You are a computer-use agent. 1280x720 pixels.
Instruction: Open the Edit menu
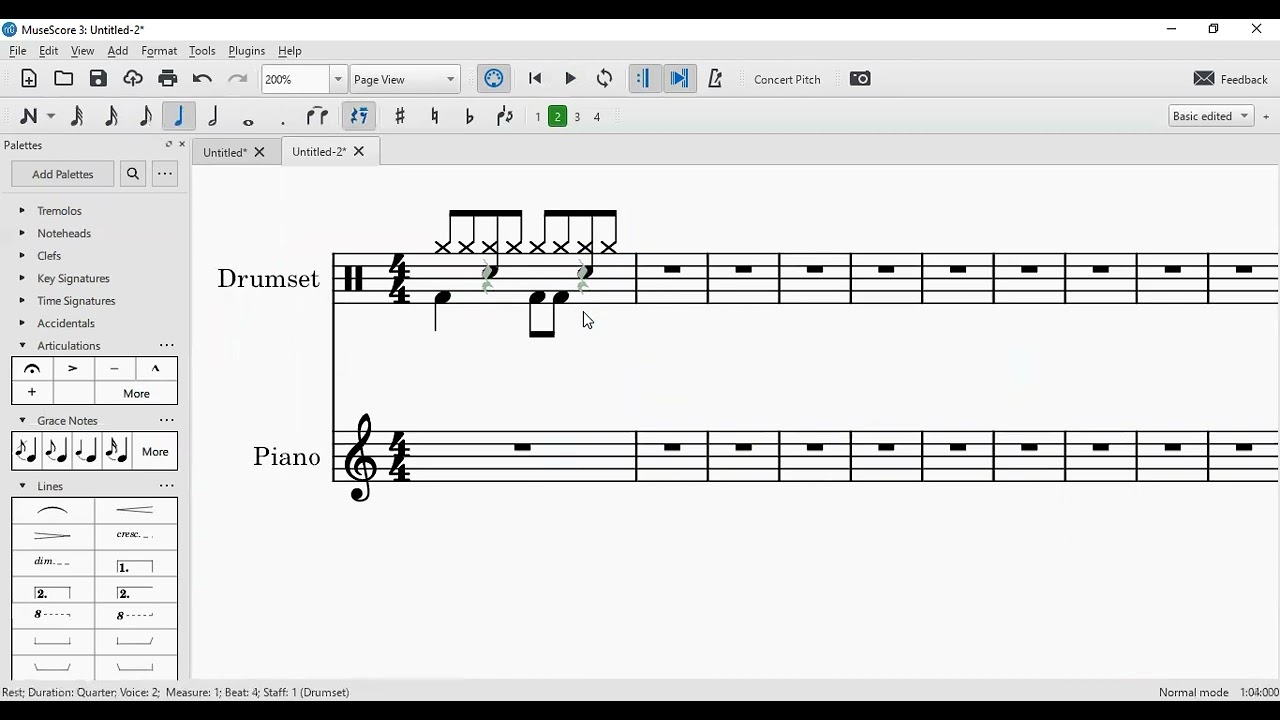tap(48, 51)
